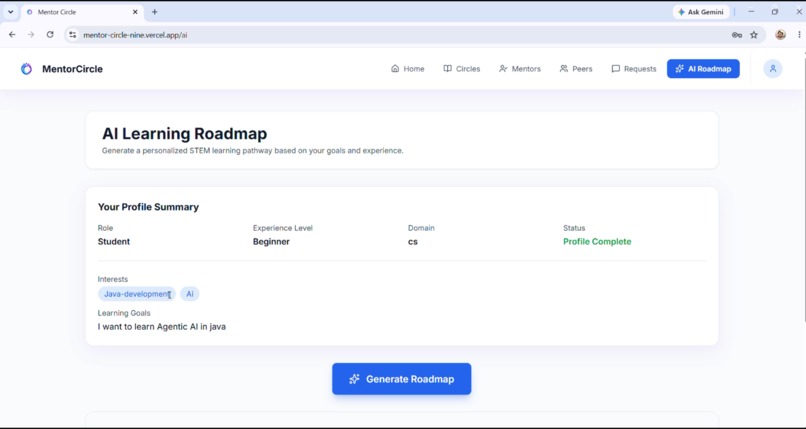Viewport: 806px width, 429px height.
Task: Click the cs domain value
Action: pos(413,241)
